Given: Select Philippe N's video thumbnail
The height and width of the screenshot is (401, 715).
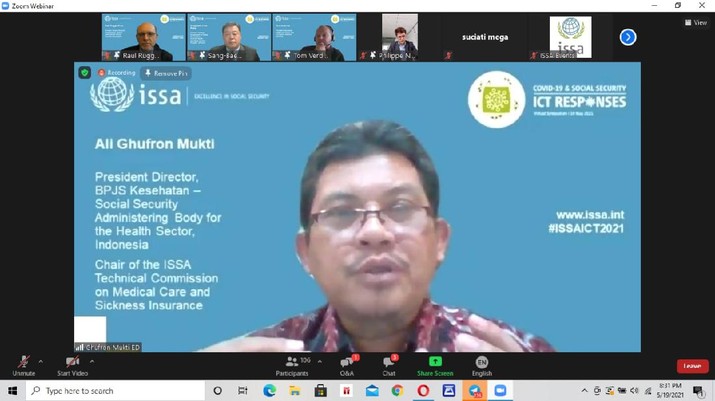Looking at the screenshot, I should [x=399, y=37].
